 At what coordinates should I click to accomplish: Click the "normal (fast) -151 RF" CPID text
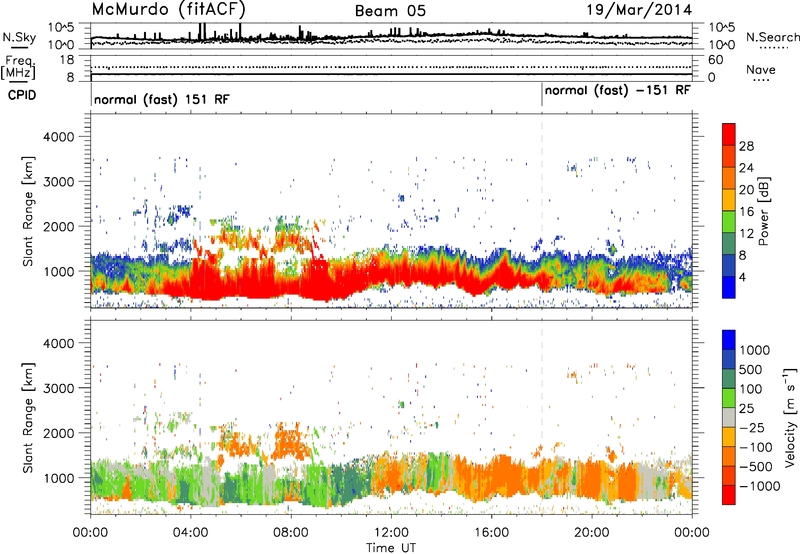(x=617, y=91)
